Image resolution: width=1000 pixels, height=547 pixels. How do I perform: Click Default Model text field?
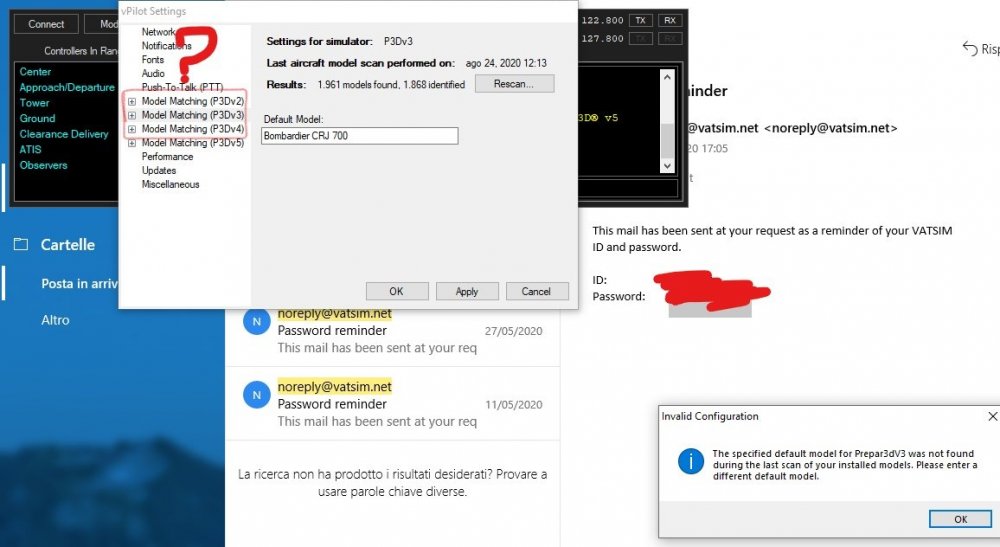point(360,136)
